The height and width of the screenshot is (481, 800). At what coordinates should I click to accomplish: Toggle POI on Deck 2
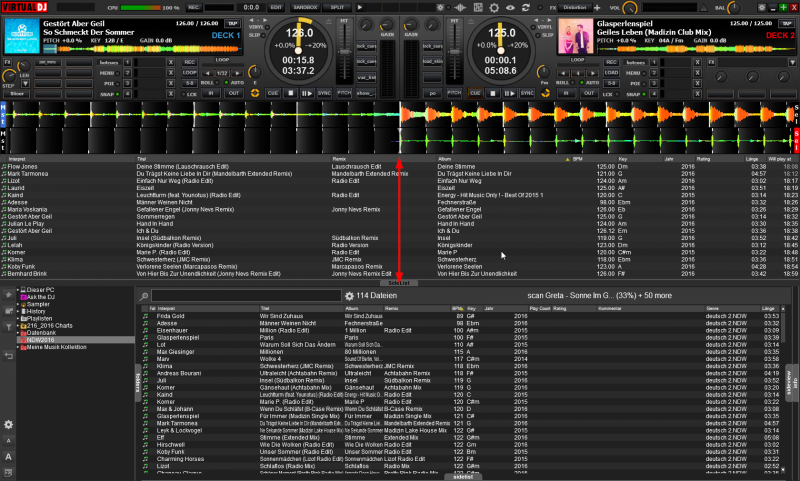click(x=637, y=84)
